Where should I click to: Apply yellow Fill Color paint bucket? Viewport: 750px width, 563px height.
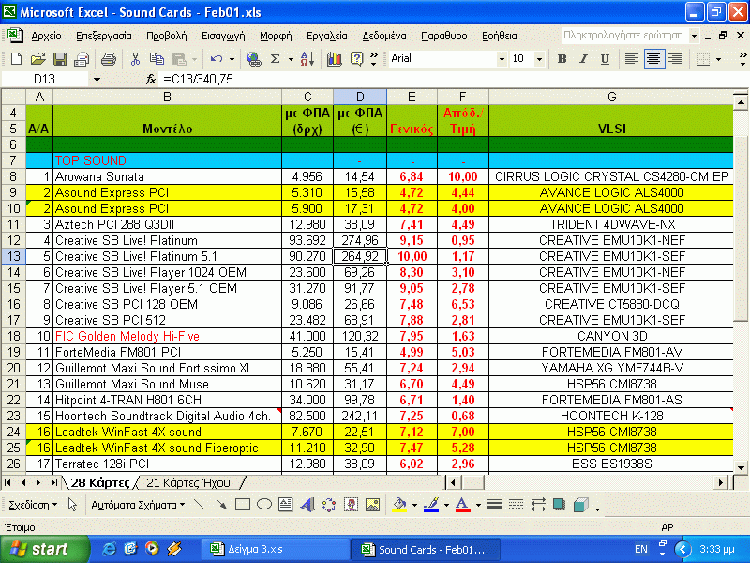400,504
